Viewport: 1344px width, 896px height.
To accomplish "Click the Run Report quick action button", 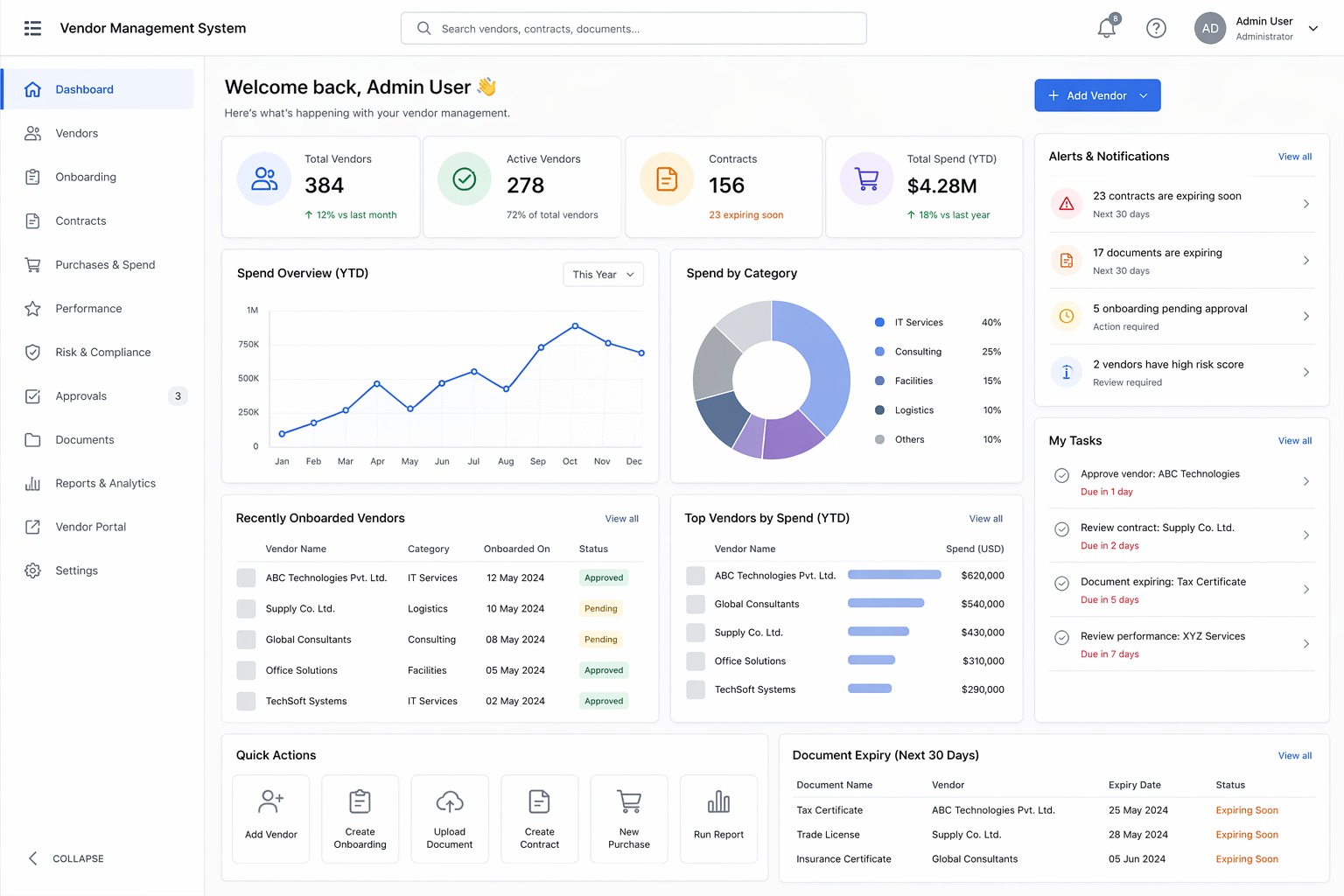I will [x=718, y=819].
